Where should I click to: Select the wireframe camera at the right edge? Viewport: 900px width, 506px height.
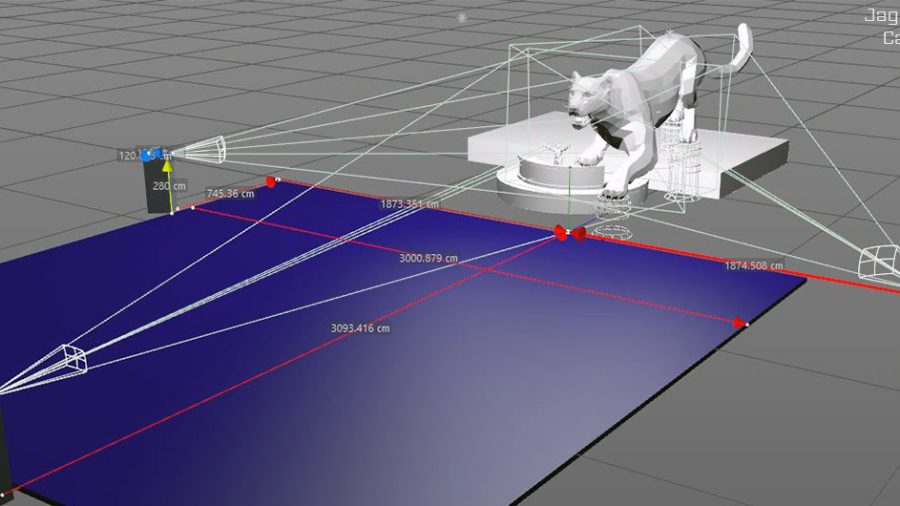click(x=878, y=261)
